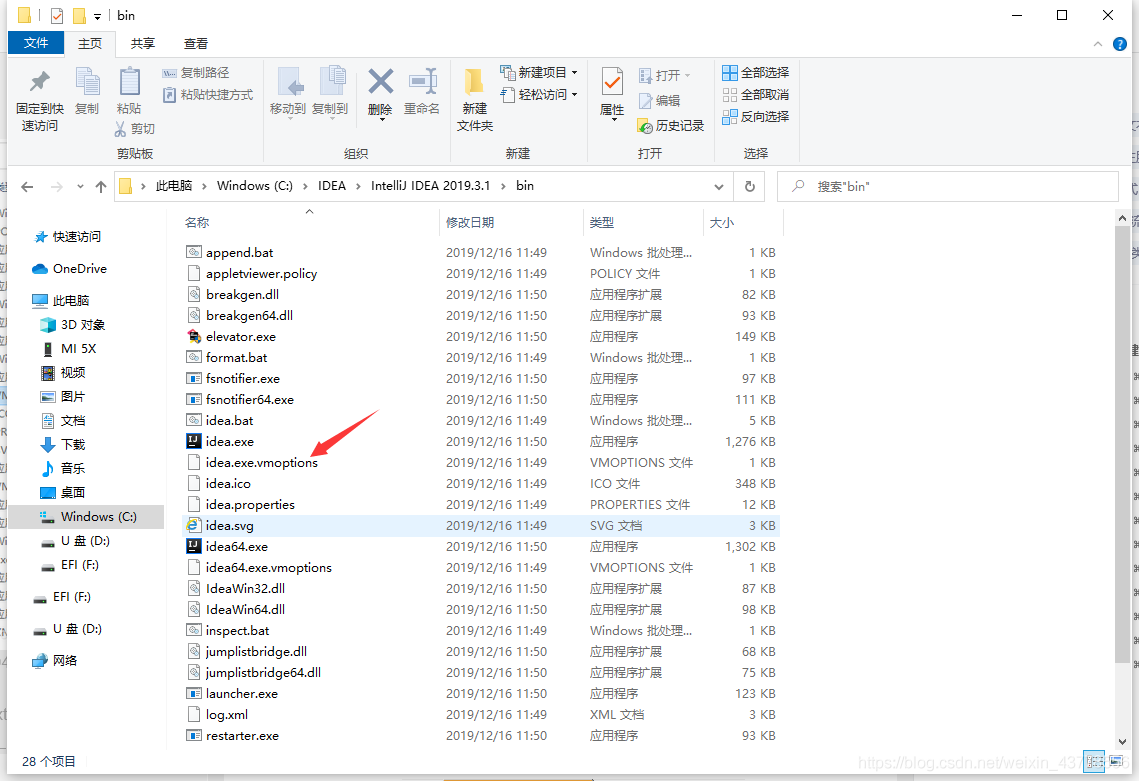Image resolution: width=1139 pixels, height=781 pixels.
Task: Open 下载 Downloads in the sidebar
Action: tap(63, 445)
